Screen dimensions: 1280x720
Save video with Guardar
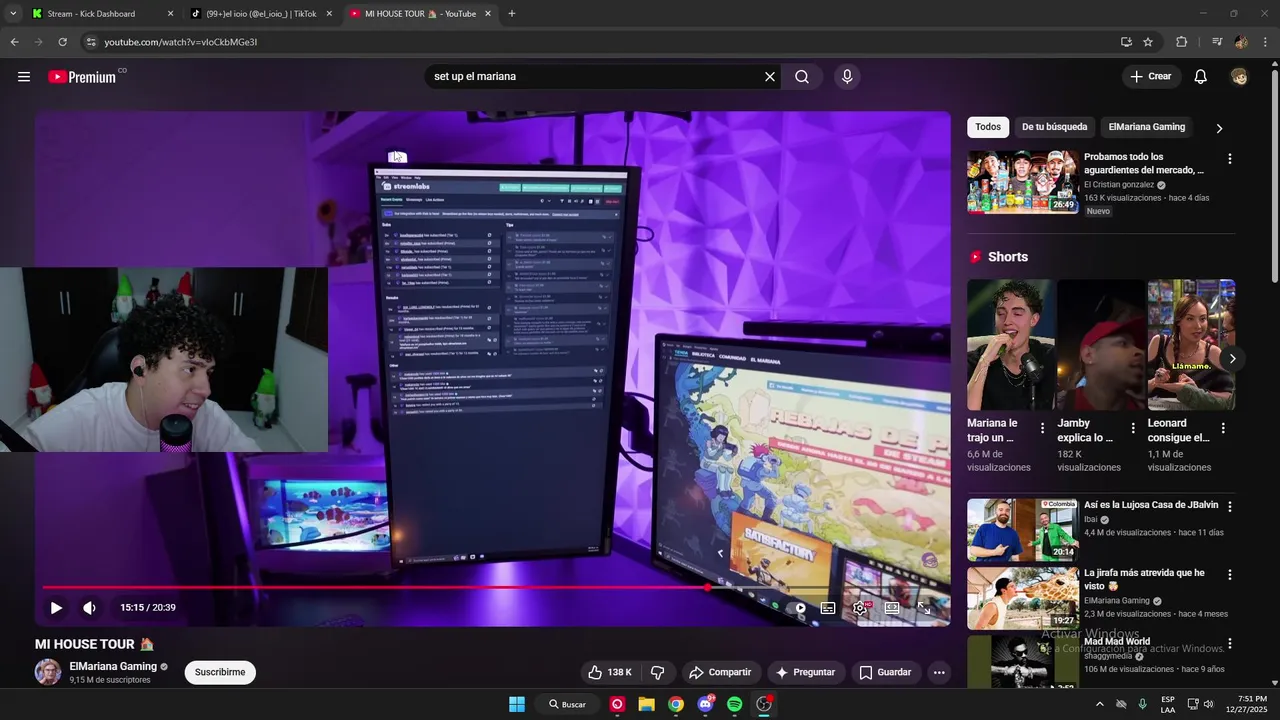885,673
